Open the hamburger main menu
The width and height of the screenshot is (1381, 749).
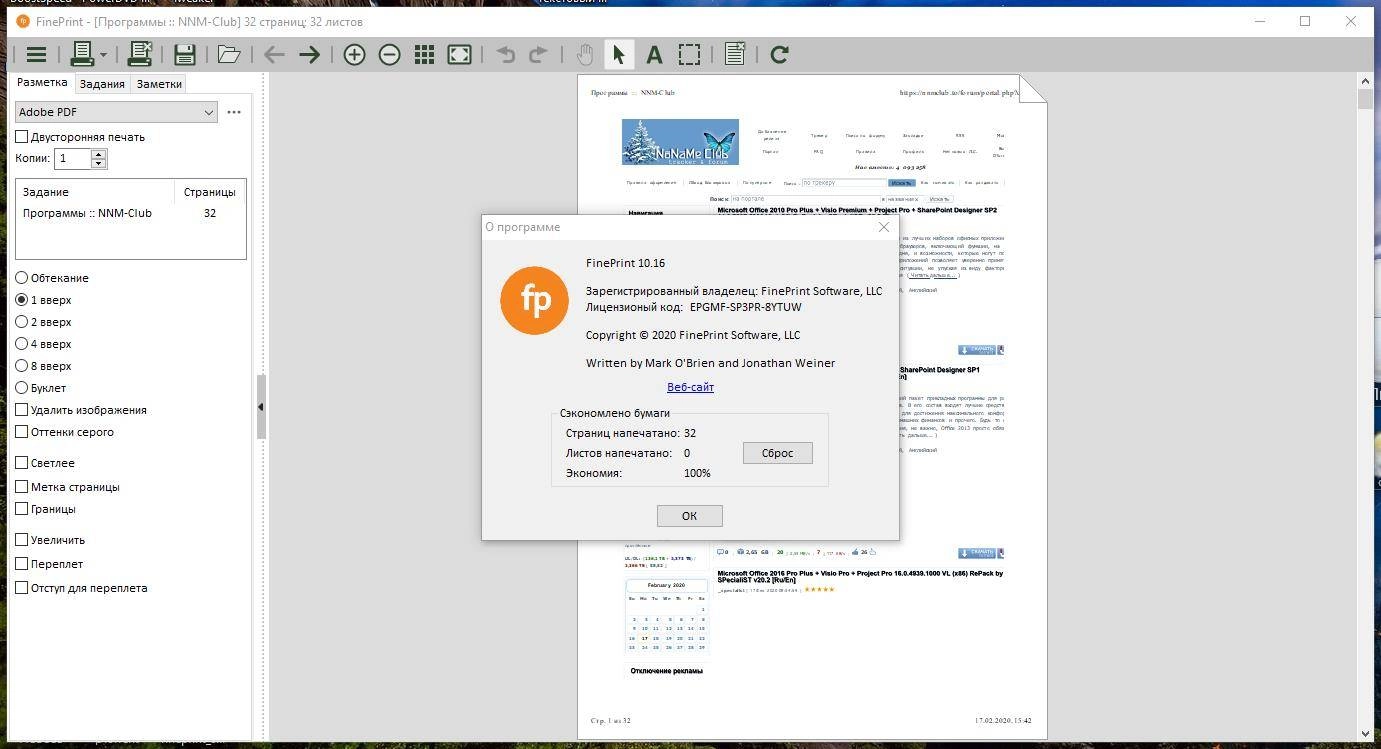[x=36, y=55]
